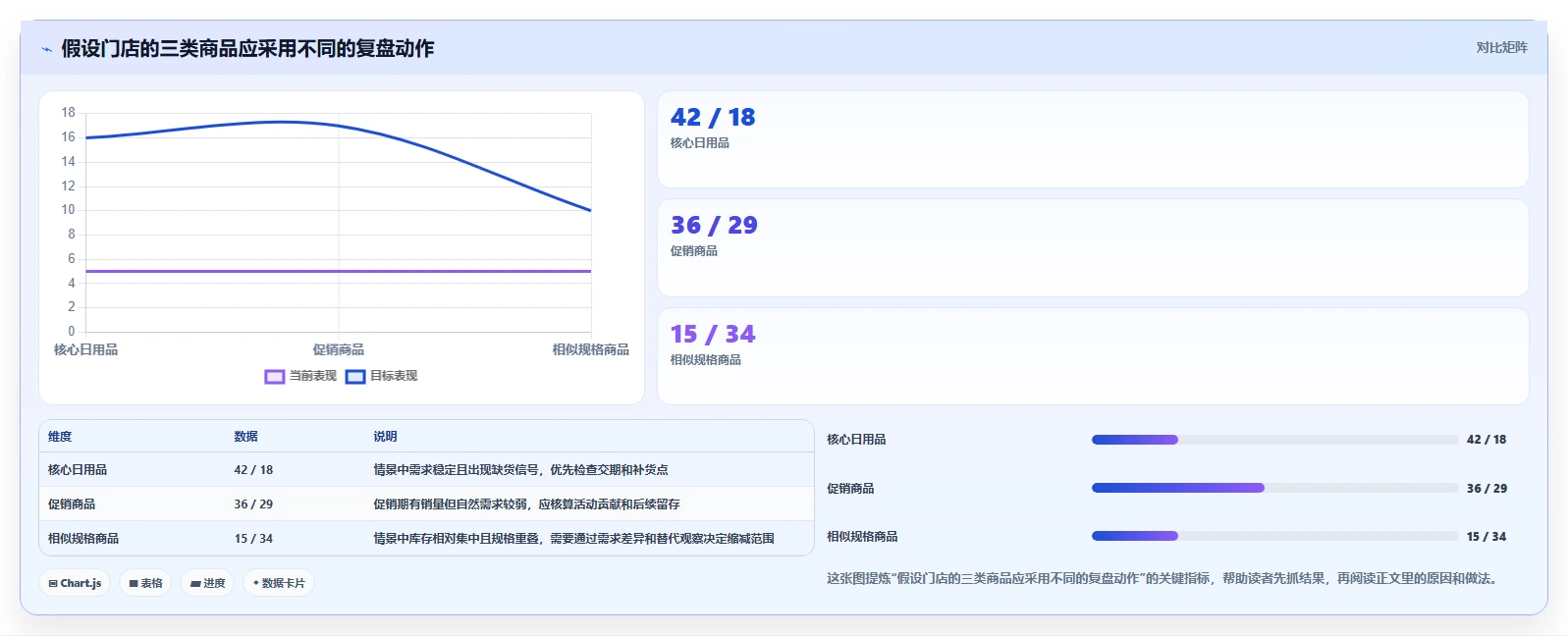Click the 说明 table column header
The image size is (1568, 636).
click(385, 437)
